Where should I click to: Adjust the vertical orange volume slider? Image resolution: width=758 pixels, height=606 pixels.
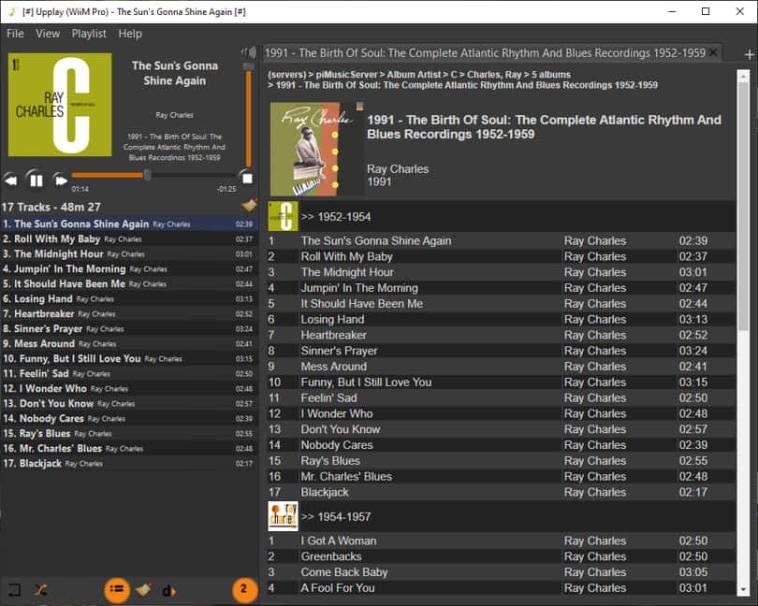tap(248, 115)
